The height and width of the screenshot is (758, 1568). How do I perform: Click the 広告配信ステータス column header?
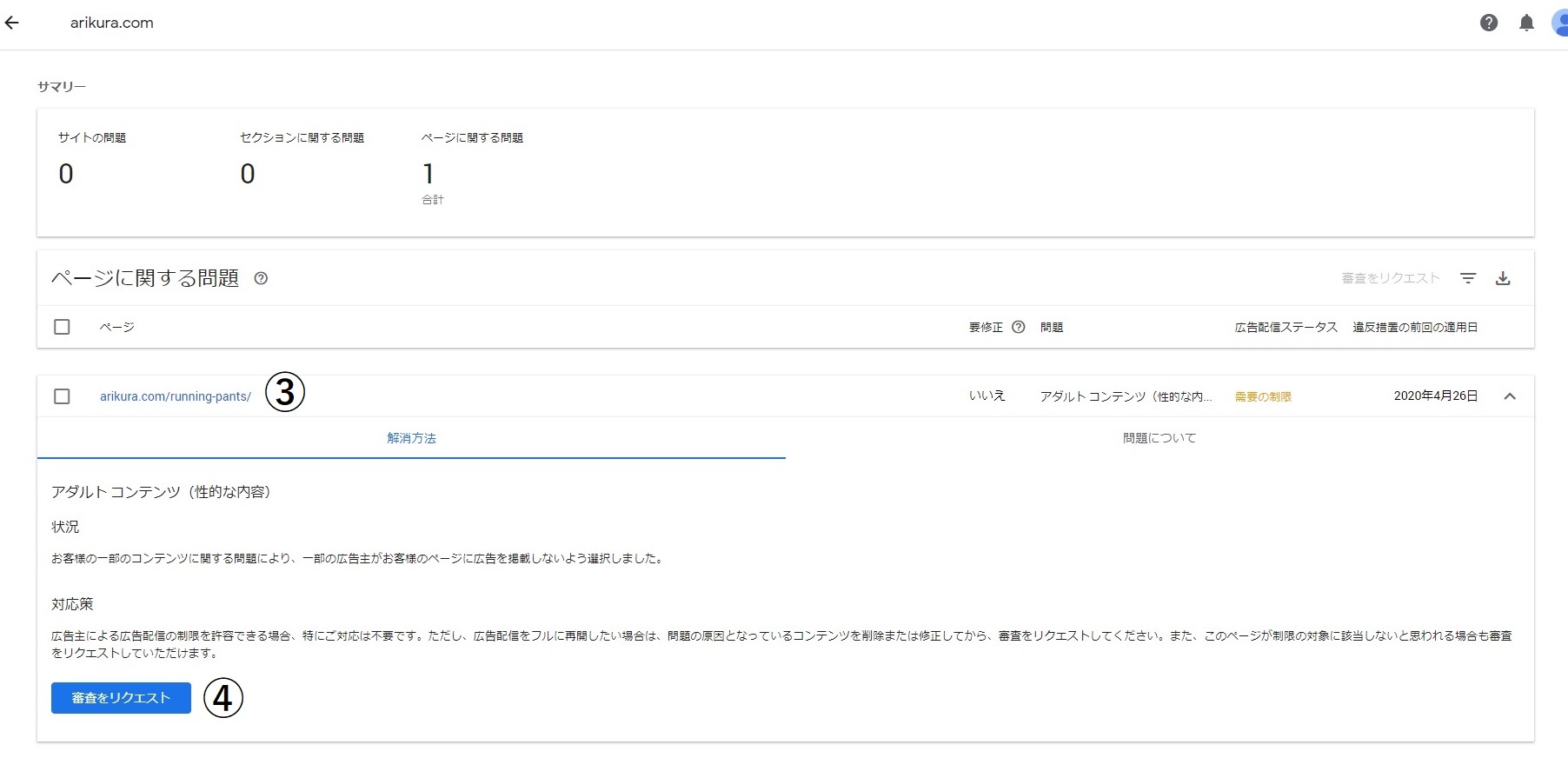click(x=1286, y=327)
